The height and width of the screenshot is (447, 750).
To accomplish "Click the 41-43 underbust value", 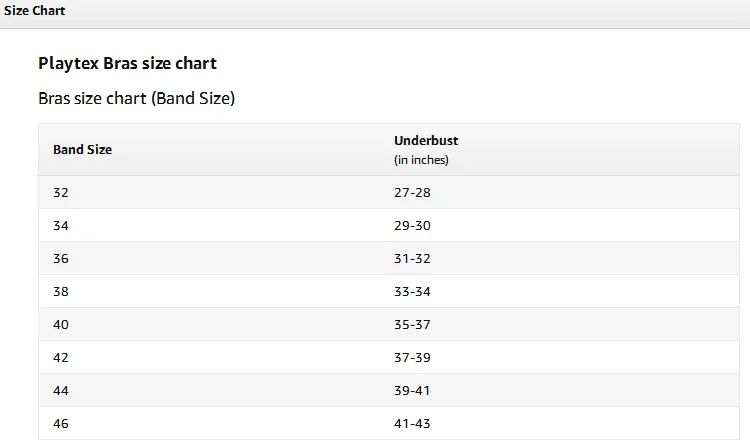I will click(x=412, y=423).
